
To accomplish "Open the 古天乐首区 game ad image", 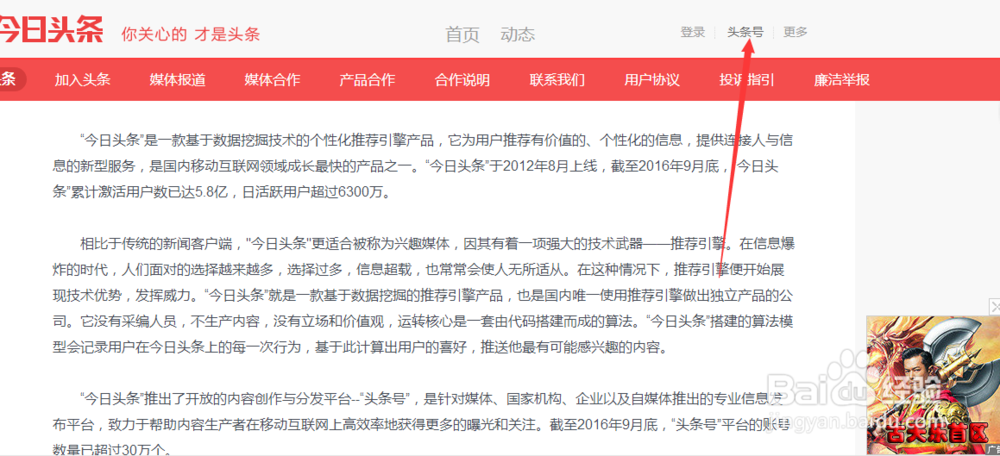I will [932, 385].
